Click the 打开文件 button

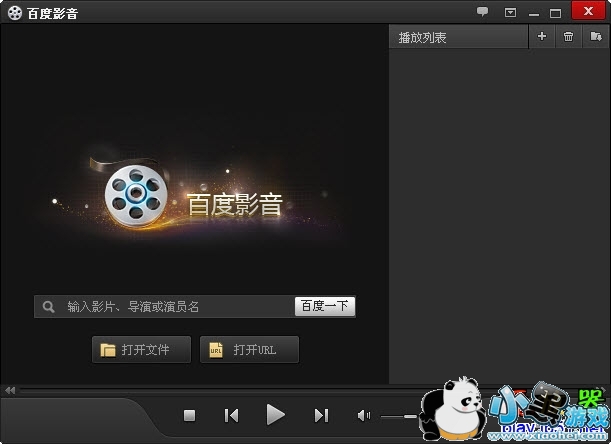141,350
